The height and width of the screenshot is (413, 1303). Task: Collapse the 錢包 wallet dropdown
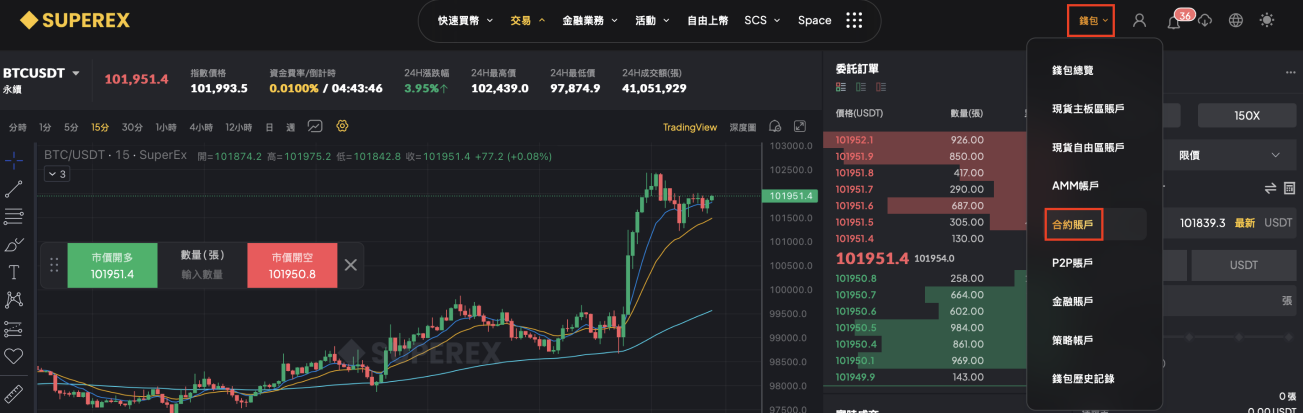click(1090, 20)
